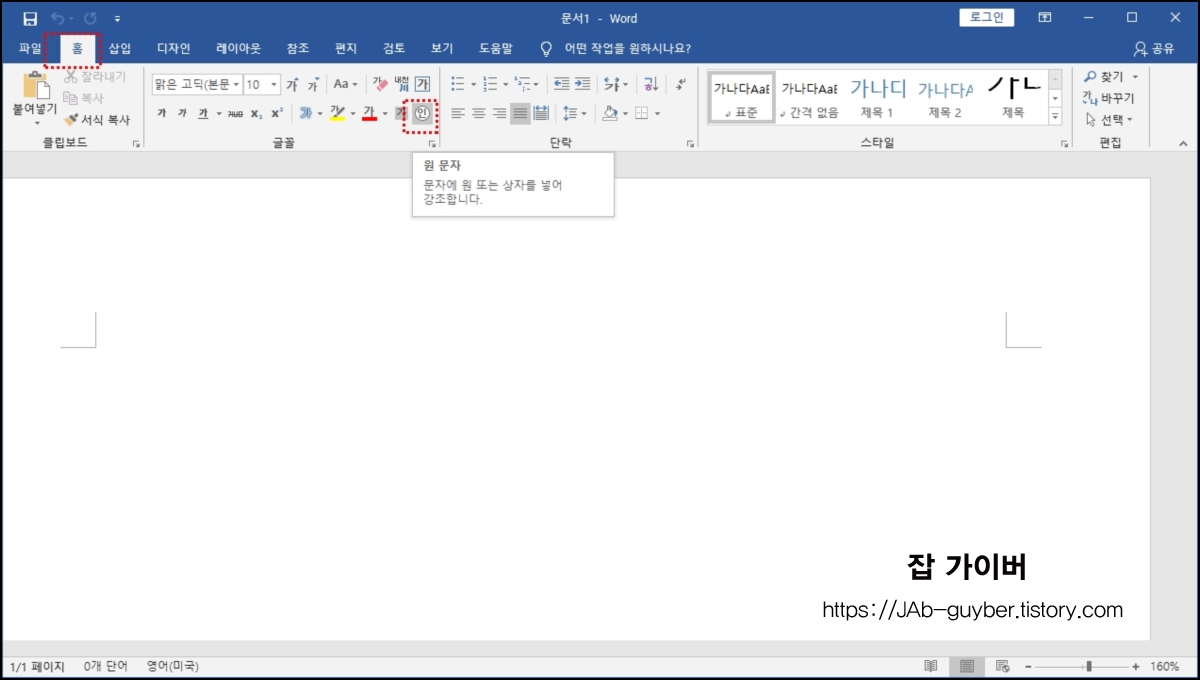The width and height of the screenshot is (1200, 680).
Task: Align text right
Action: click(x=500, y=114)
